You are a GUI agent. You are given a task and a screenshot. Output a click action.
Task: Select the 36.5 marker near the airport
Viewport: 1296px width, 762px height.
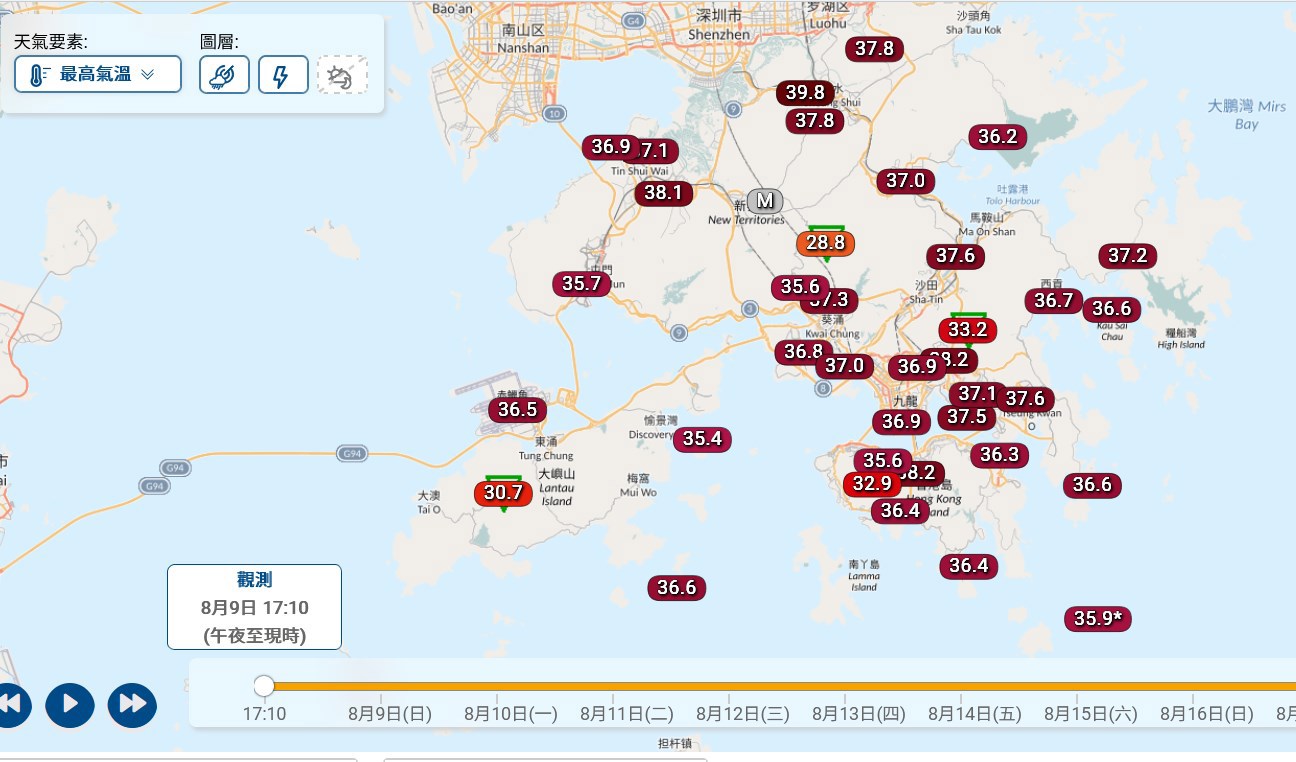tap(518, 410)
